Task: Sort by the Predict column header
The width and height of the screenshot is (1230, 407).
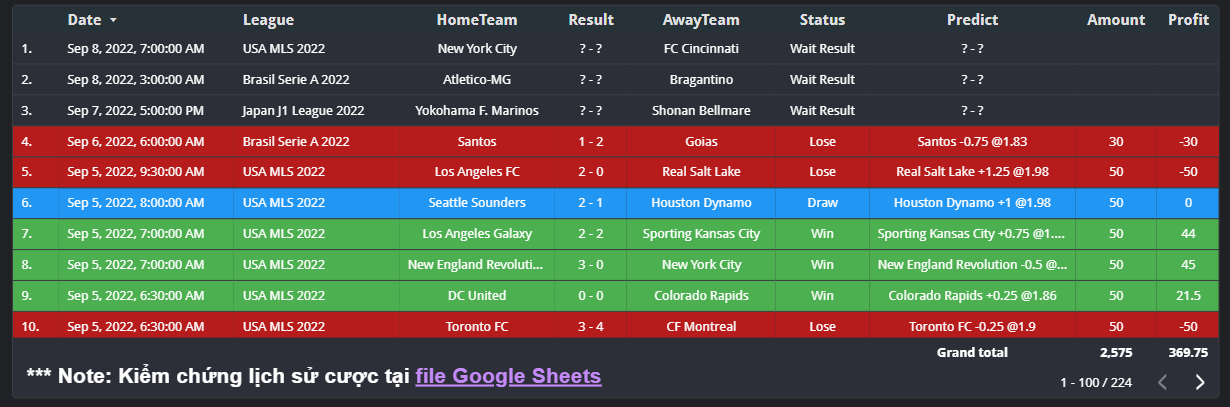Action: click(x=972, y=20)
